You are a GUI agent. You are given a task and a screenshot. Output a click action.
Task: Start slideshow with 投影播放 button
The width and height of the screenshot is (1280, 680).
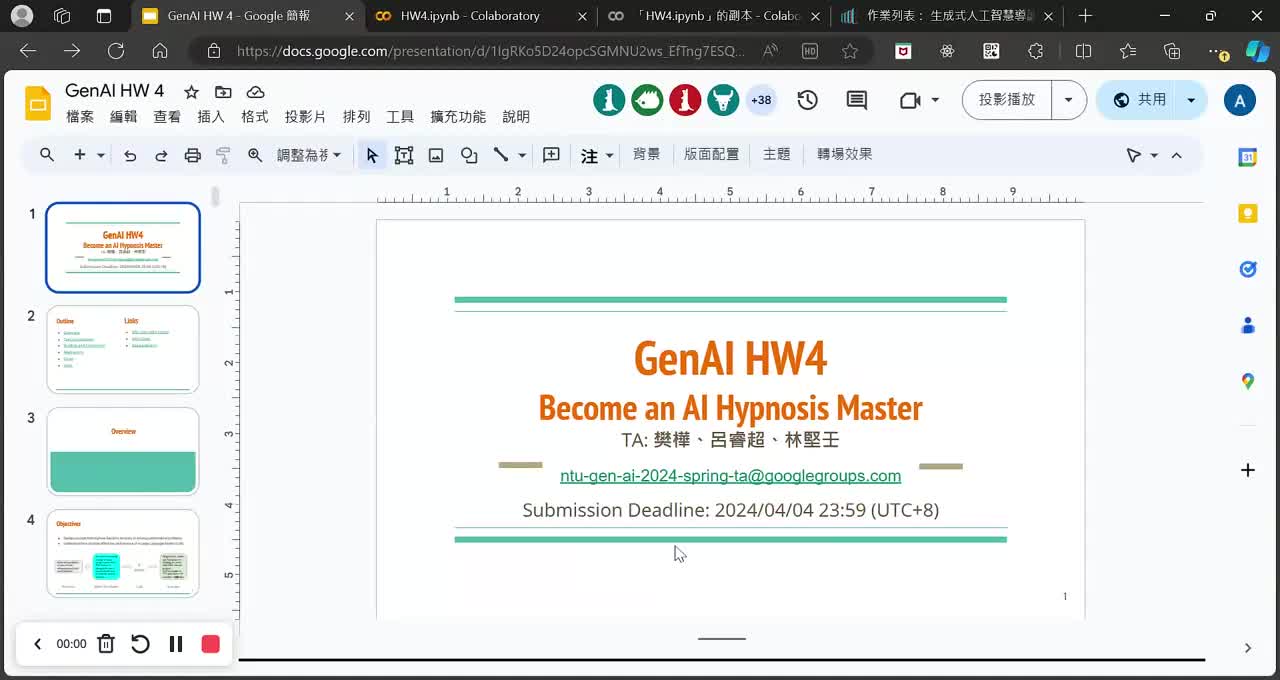click(1007, 100)
